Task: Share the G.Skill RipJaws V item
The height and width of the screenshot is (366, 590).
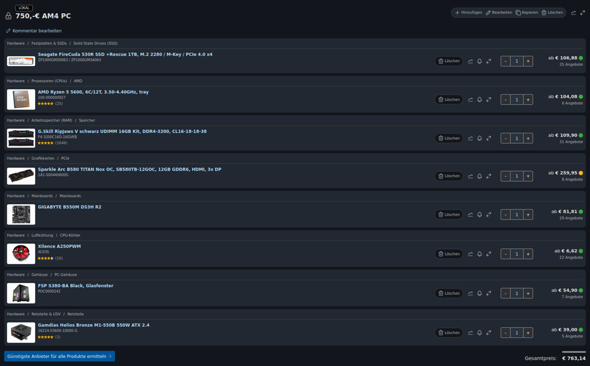Action: 470,138
